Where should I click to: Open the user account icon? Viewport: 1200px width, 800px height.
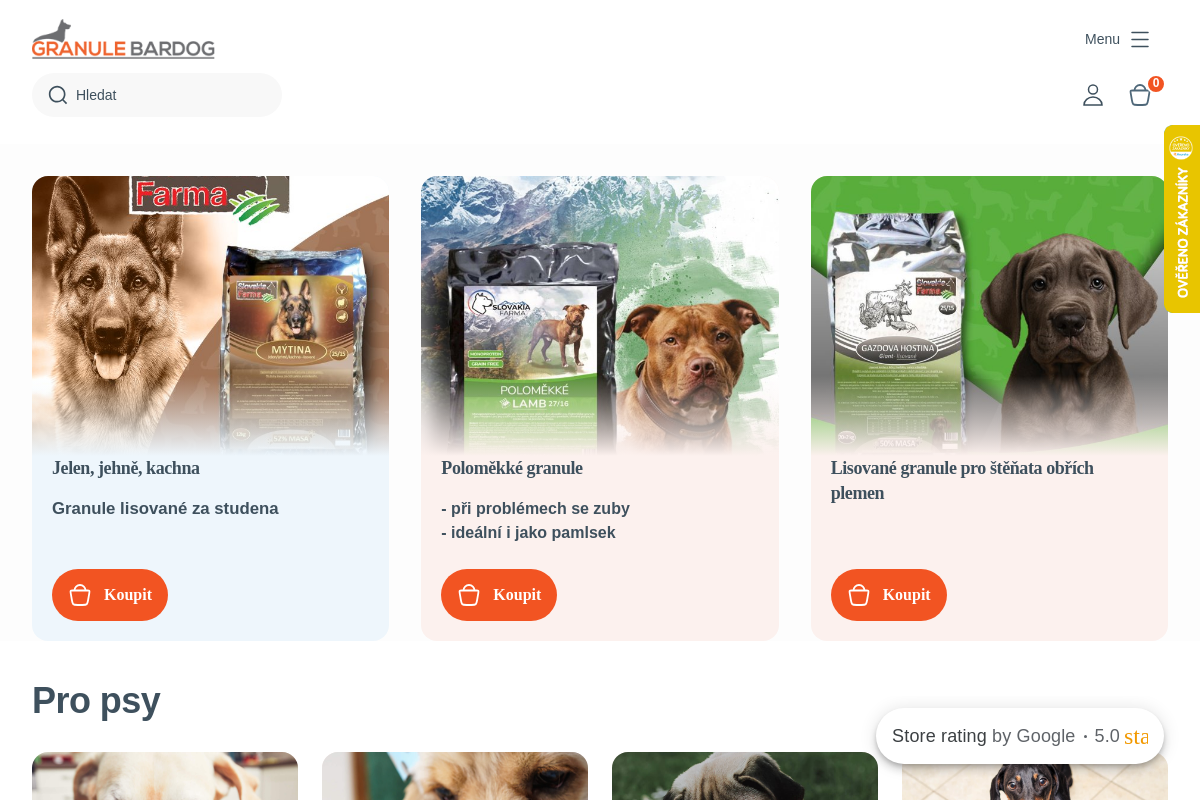tap(1093, 95)
